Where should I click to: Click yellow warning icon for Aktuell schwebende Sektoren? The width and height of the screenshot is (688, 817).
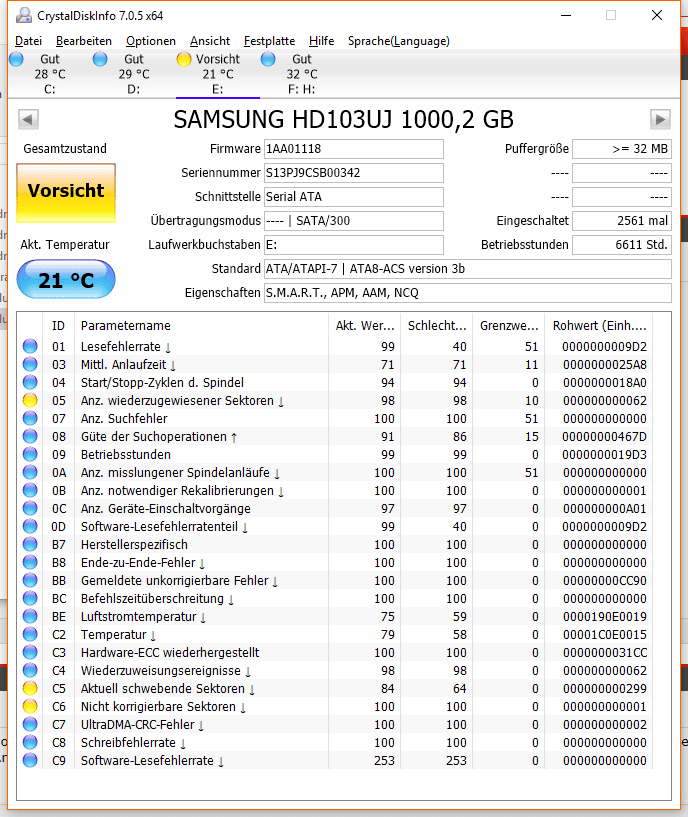click(x=30, y=688)
